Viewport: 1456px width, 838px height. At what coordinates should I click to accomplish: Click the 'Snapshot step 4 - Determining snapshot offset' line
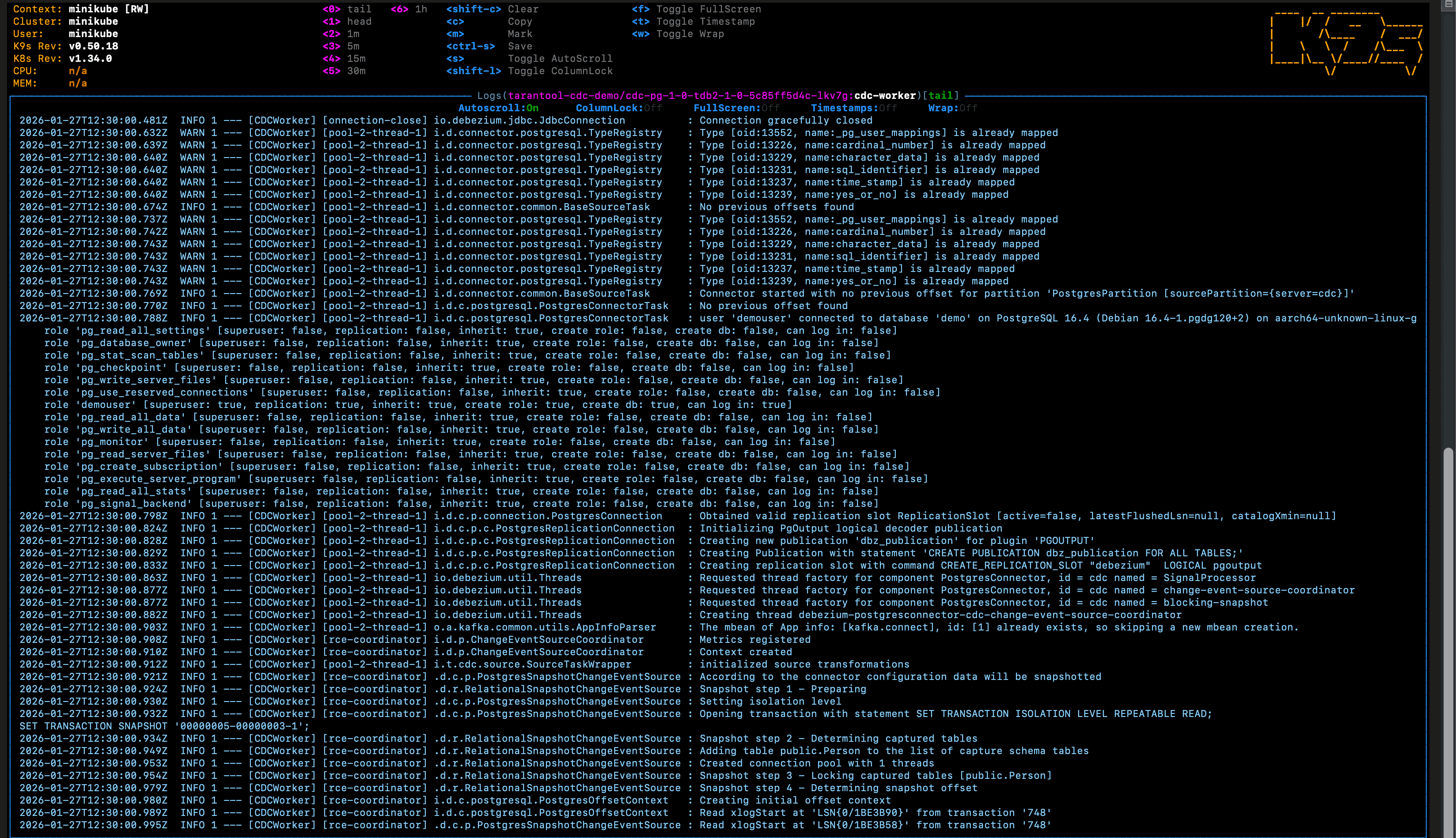pos(499,789)
